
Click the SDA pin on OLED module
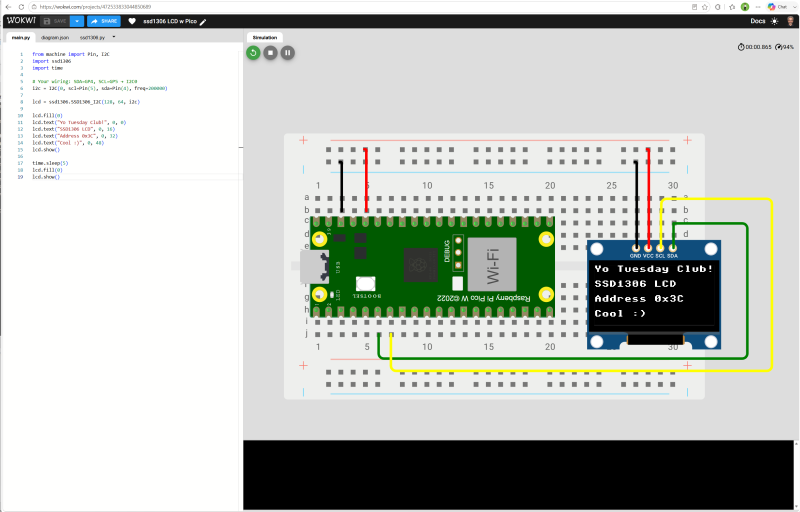click(672, 248)
